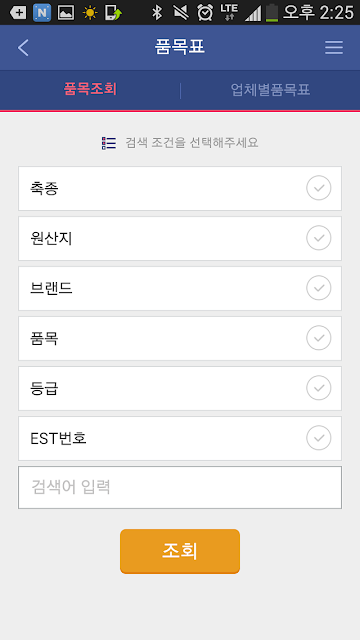
Task: Open the EST번호 selection row
Action: tap(180, 438)
